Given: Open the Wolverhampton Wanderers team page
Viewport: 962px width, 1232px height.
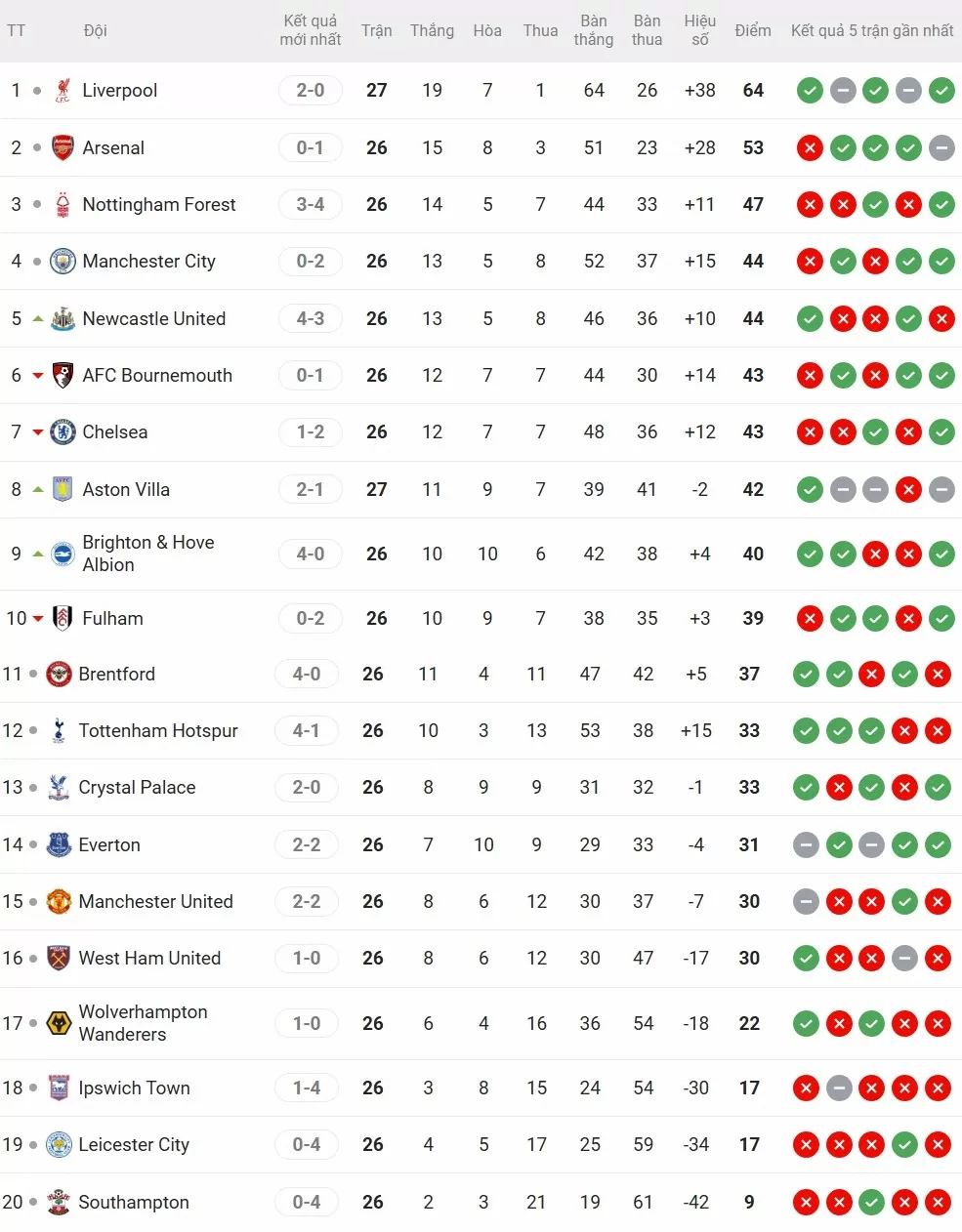Looking at the screenshot, I should (x=143, y=1023).
